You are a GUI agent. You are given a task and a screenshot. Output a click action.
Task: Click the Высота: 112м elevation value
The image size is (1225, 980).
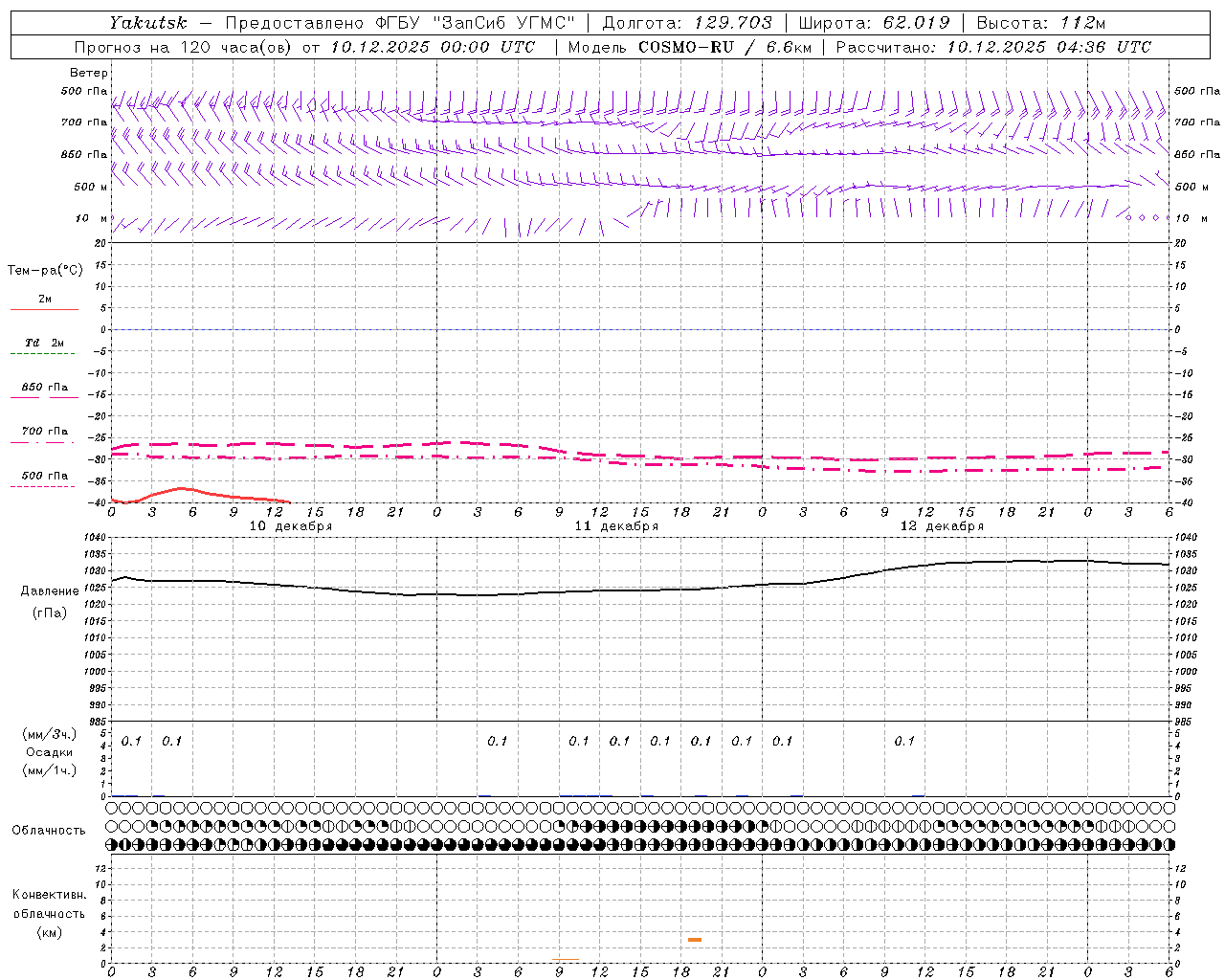1040,23
